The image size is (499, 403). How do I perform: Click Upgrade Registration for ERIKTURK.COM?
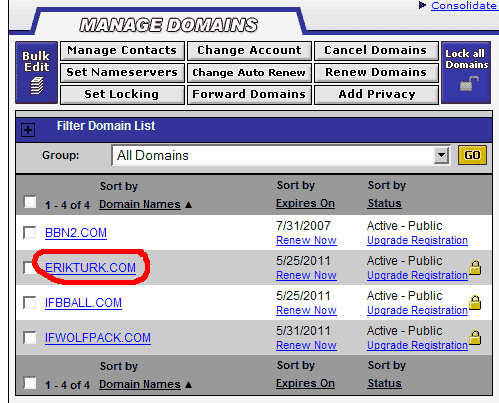pos(417,275)
